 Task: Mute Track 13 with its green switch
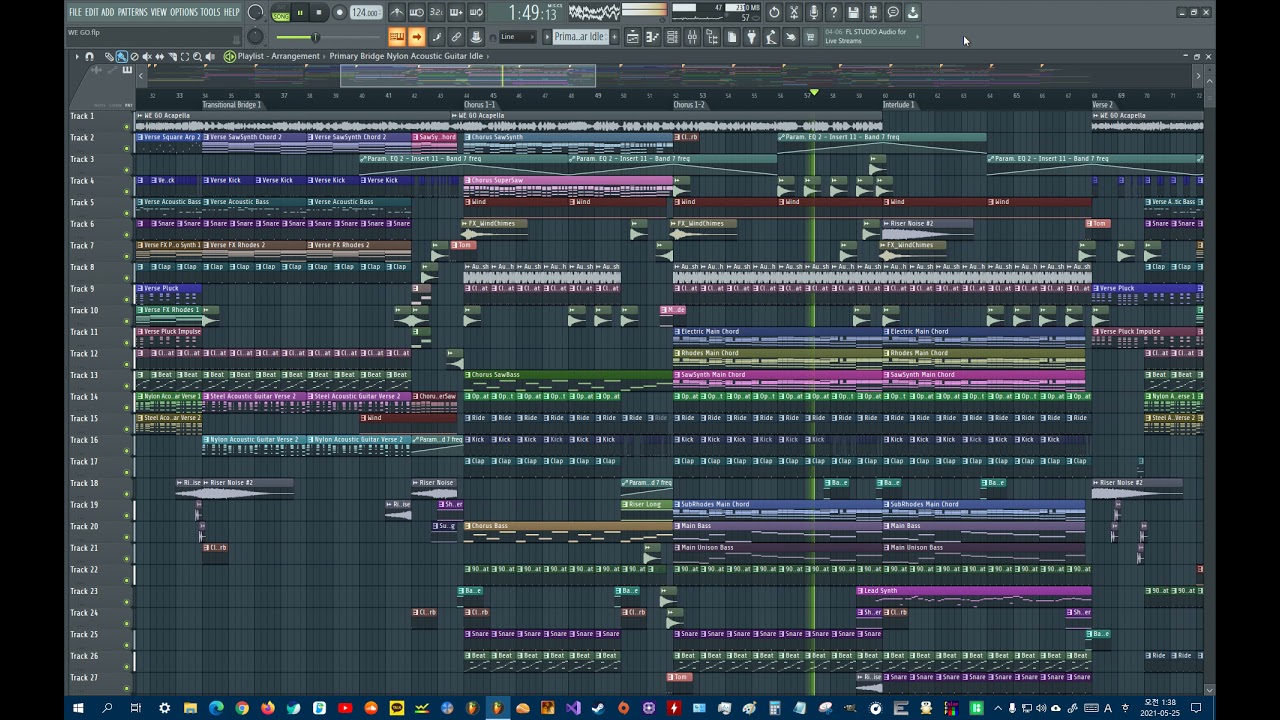coord(126,385)
